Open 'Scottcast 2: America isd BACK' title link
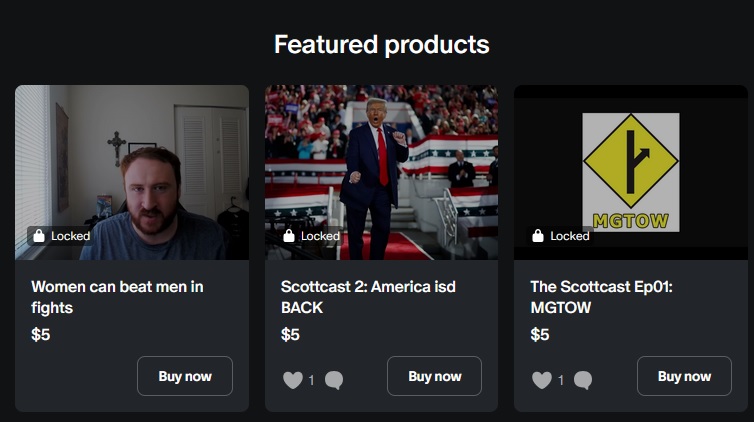 [x=368, y=297]
